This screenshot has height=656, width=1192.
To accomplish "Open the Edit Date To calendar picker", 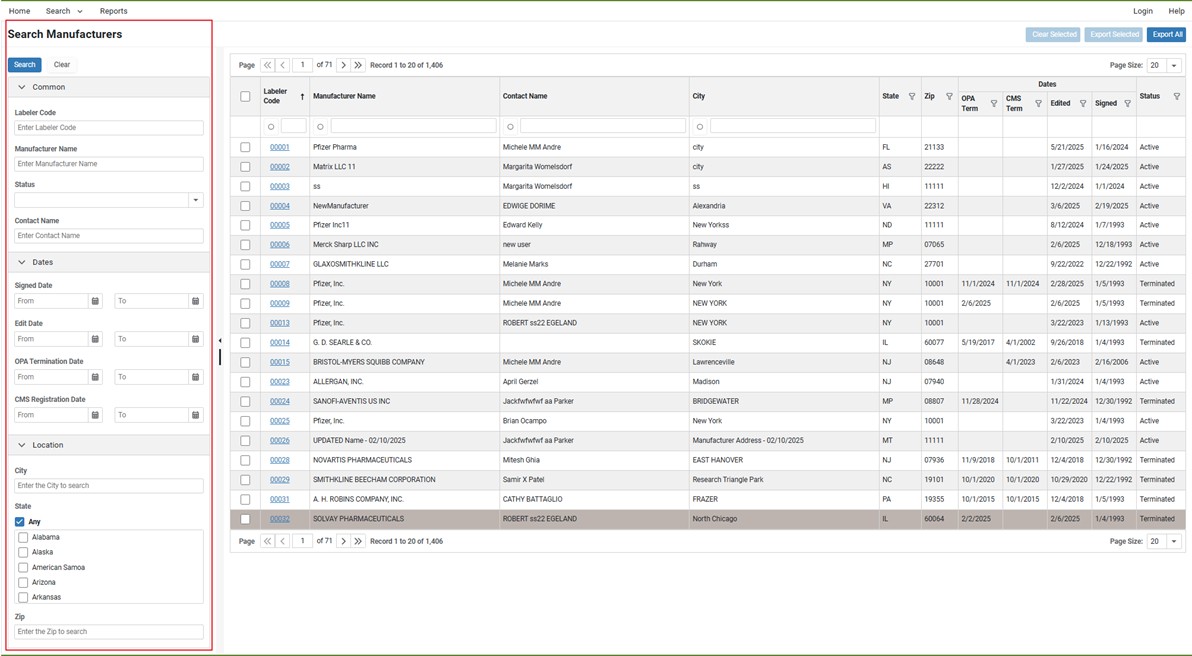I will [196, 339].
